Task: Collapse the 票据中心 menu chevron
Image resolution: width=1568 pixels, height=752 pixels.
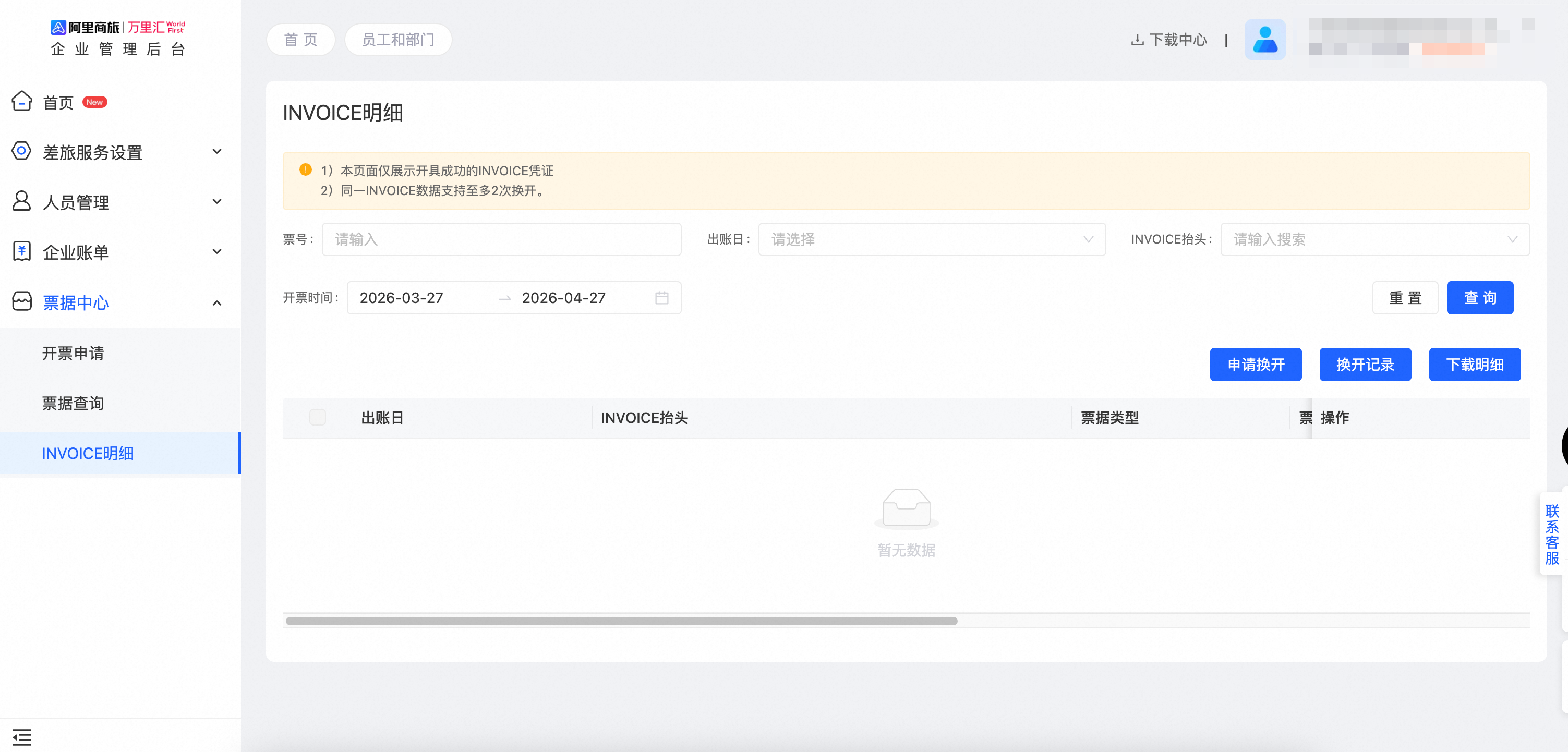Action: coord(216,302)
